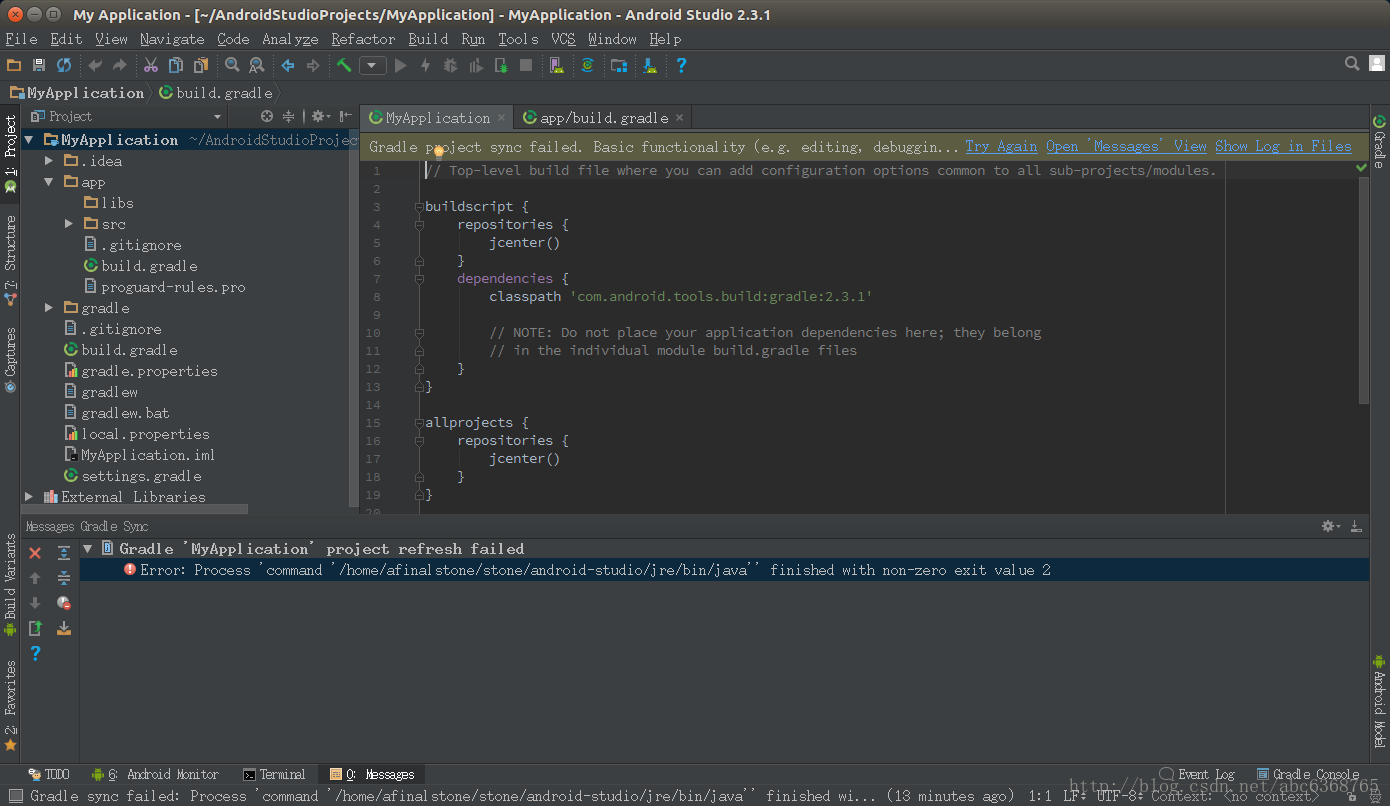
Task: Click the blue Messages help icon
Action: click(35, 653)
